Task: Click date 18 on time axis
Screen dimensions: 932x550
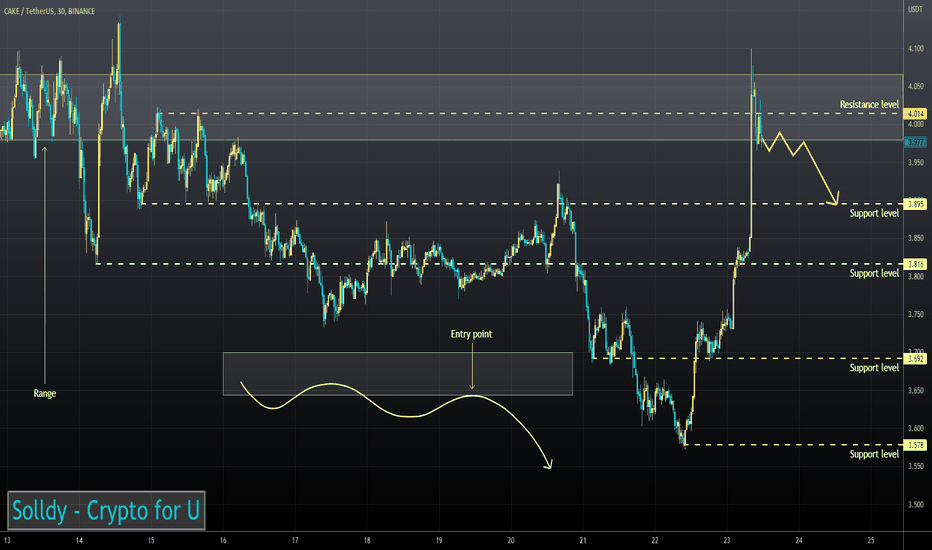Action: (x=367, y=540)
